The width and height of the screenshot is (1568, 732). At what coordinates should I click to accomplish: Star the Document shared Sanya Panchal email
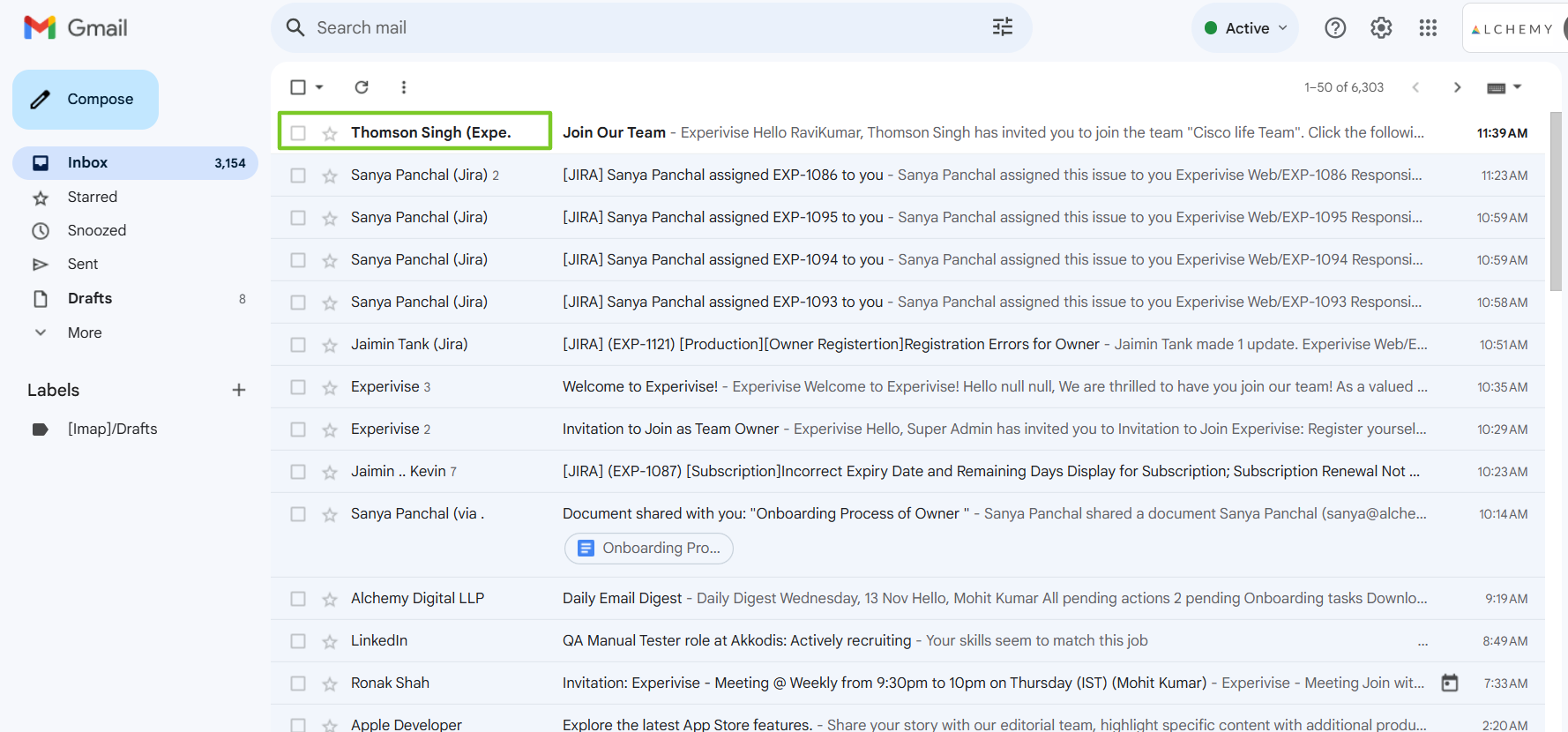330,514
